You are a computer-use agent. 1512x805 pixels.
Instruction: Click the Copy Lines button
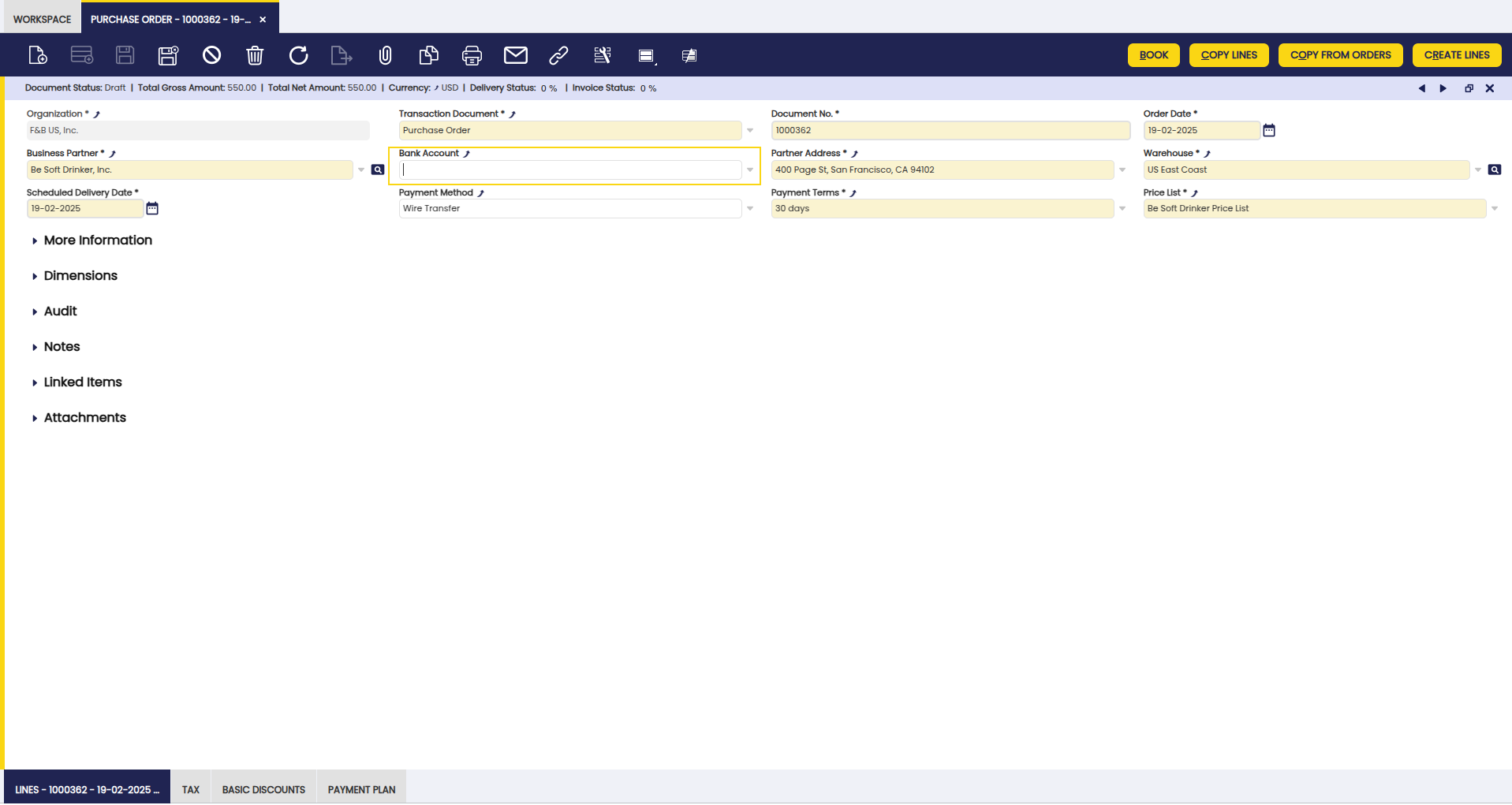pyautogui.click(x=1229, y=55)
